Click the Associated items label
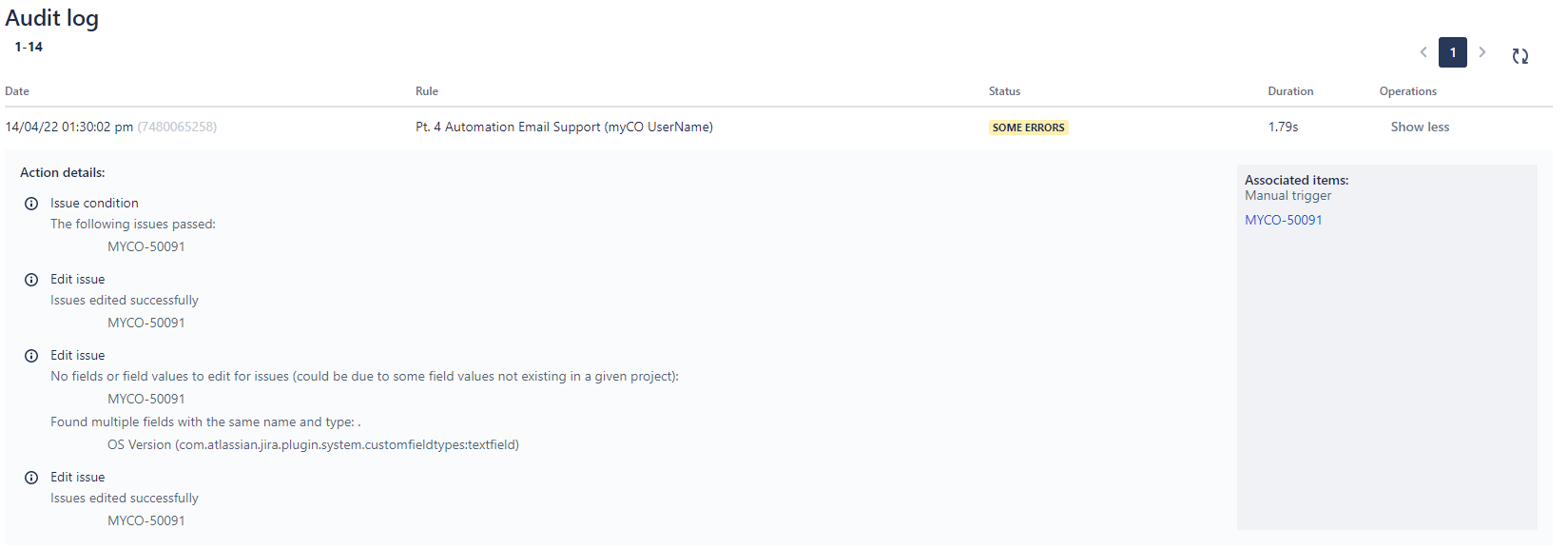Image resolution: width=1568 pixels, height=549 pixels. coord(1296,180)
